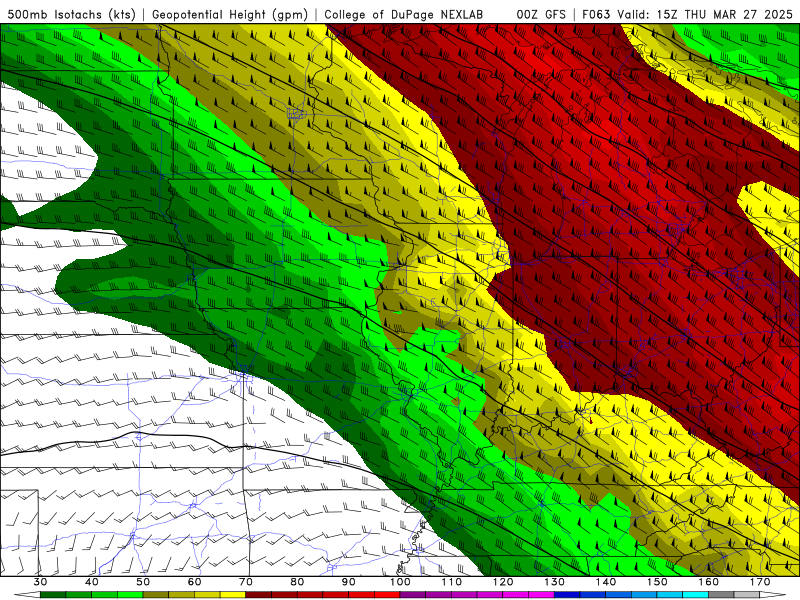Image resolution: width=800 pixels, height=600 pixels.
Task: Click the 40 label on the color scale
Action: tap(92, 582)
